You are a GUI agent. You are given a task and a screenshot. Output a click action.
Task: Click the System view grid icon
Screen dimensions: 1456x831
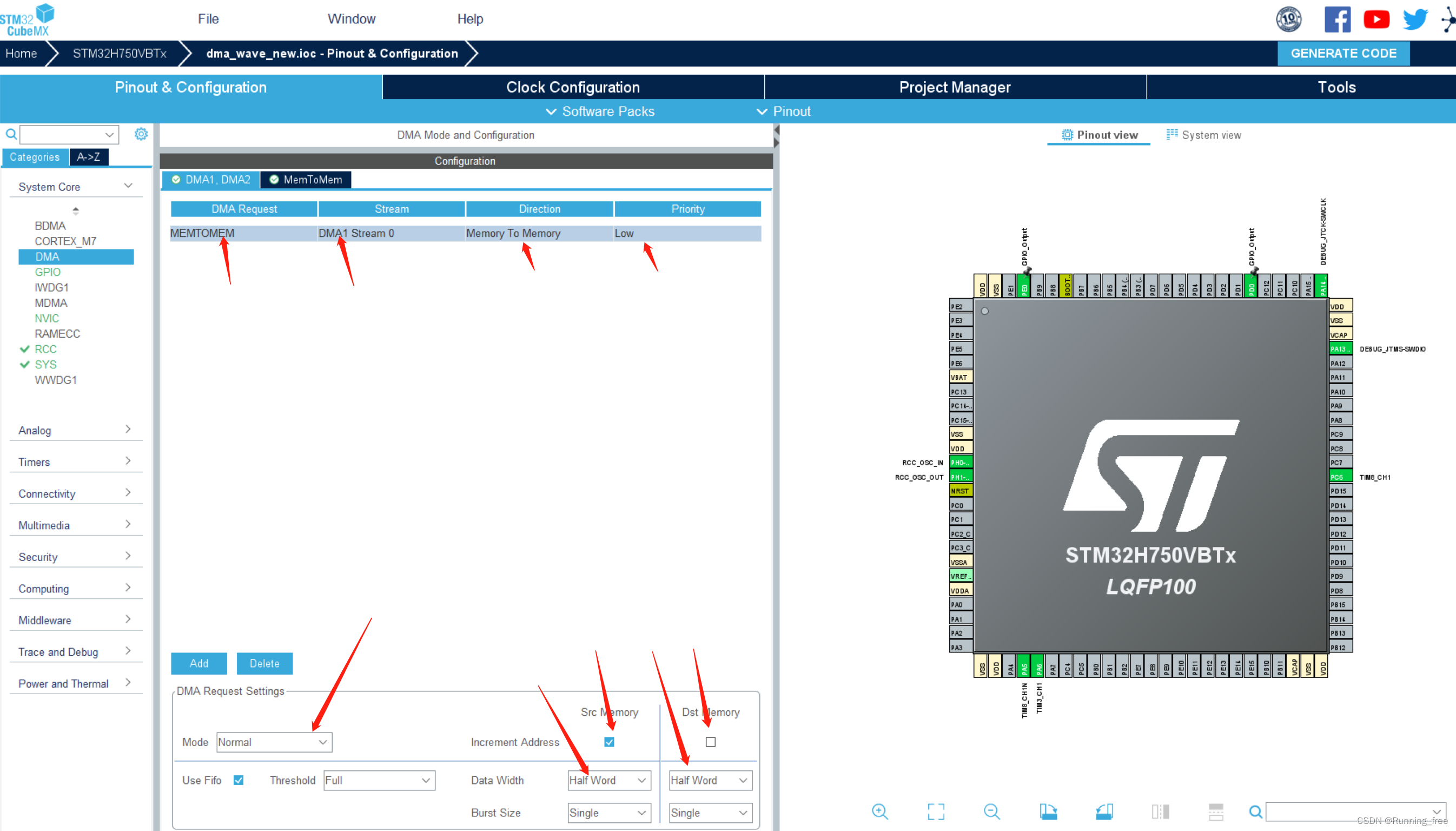(1172, 134)
